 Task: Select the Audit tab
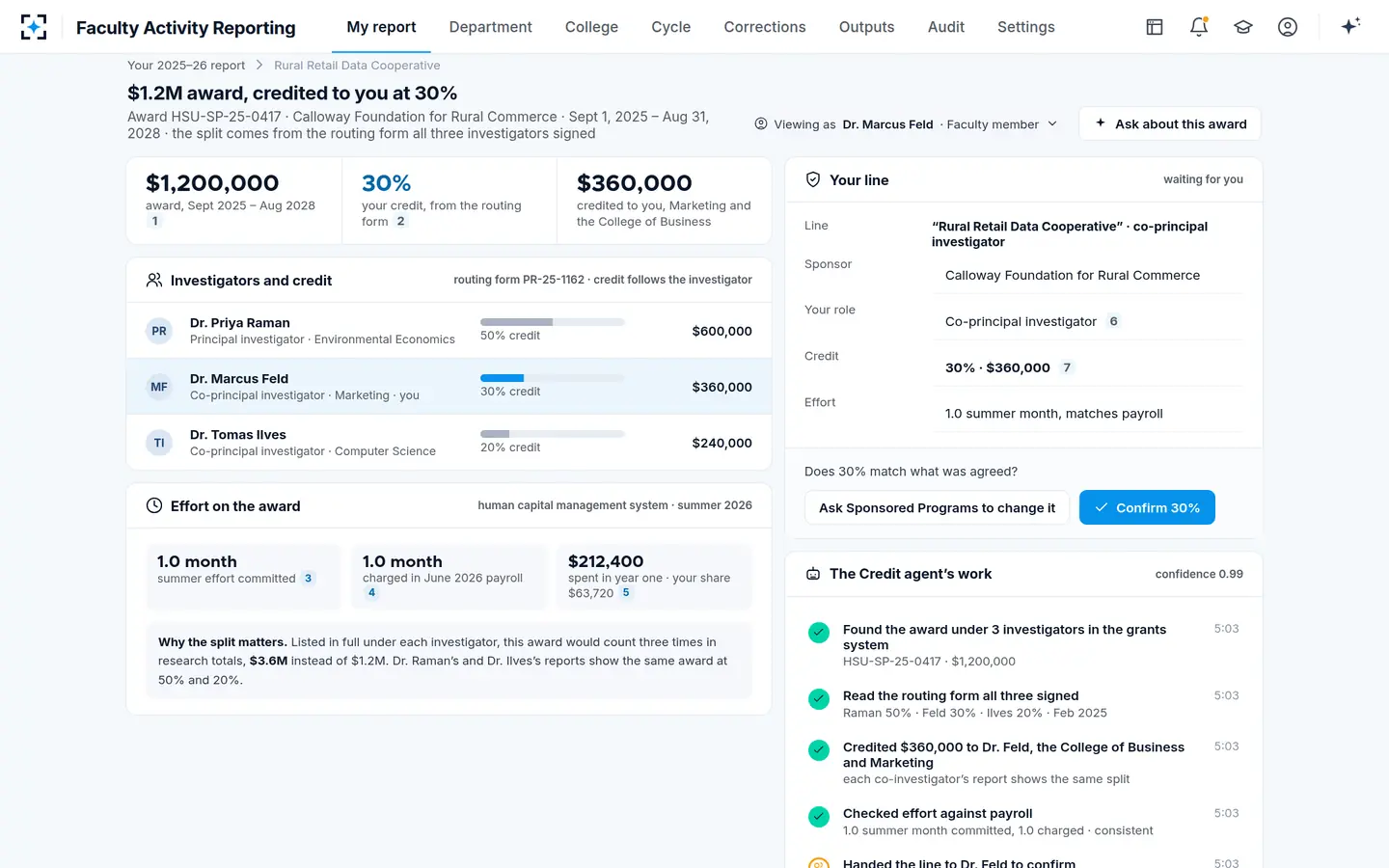click(946, 27)
